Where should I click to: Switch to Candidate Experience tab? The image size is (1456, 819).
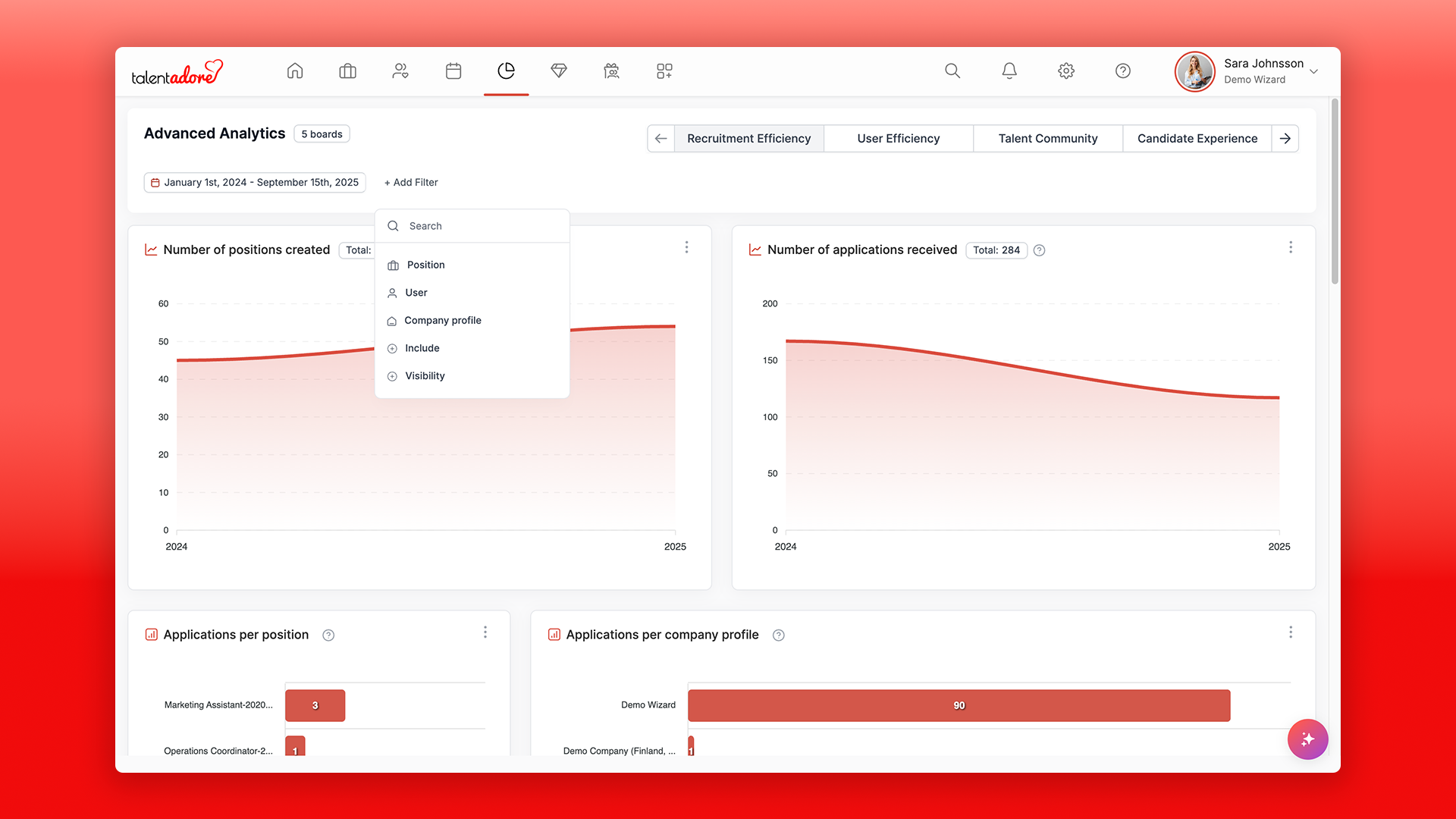1197,138
